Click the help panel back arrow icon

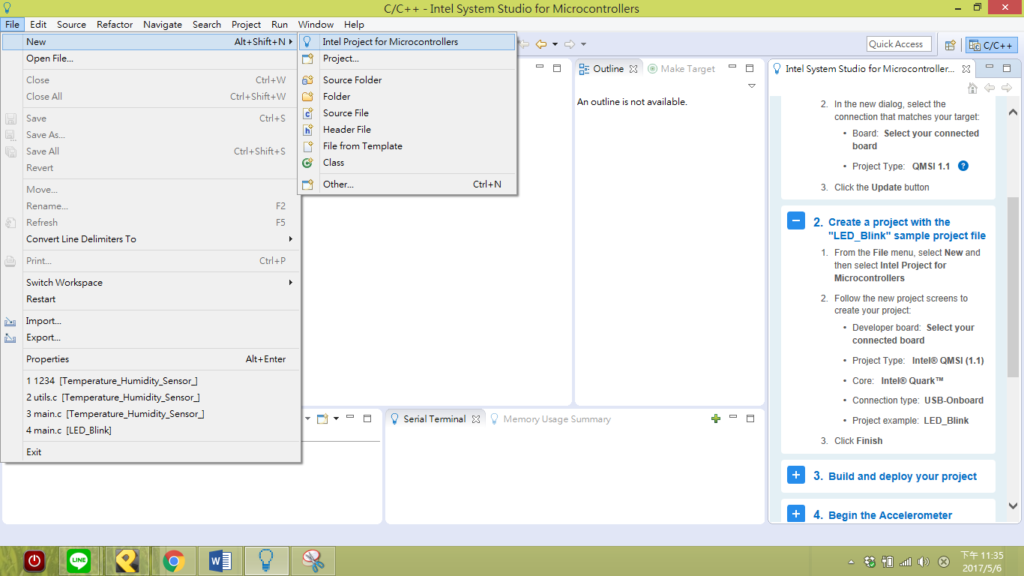[989, 88]
